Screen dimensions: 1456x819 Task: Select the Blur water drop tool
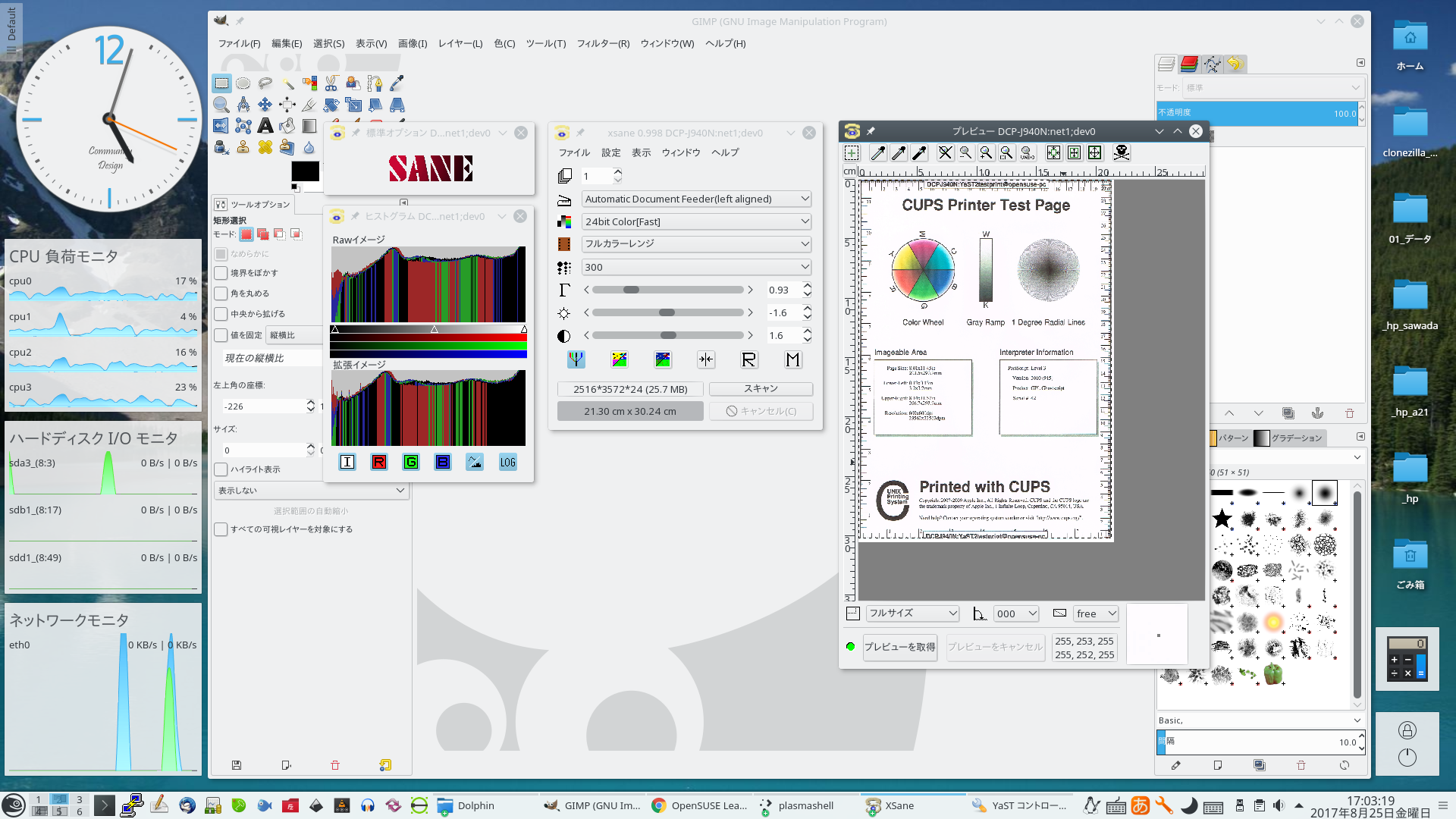tap(309, 147)
